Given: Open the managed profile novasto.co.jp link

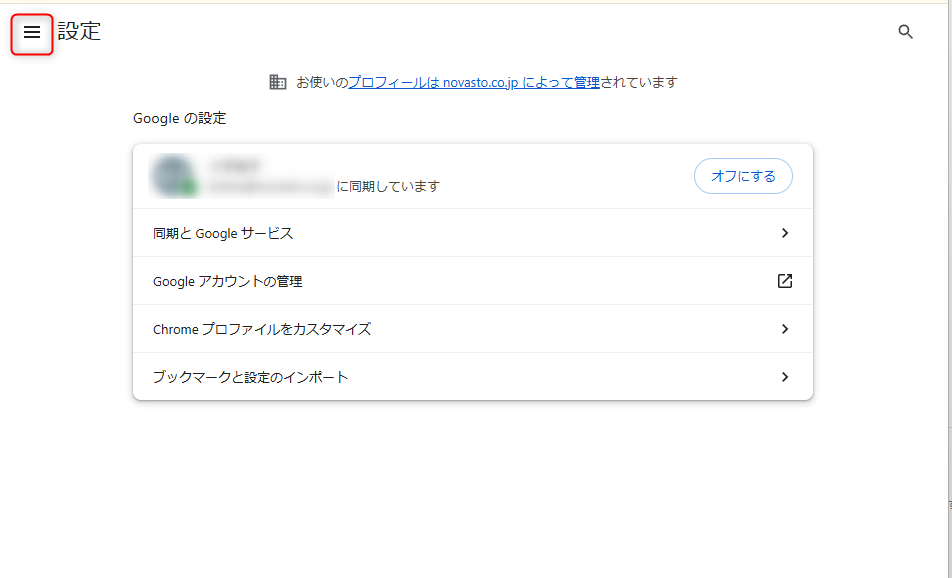Looking at the screenshot, I should point(474,82).
